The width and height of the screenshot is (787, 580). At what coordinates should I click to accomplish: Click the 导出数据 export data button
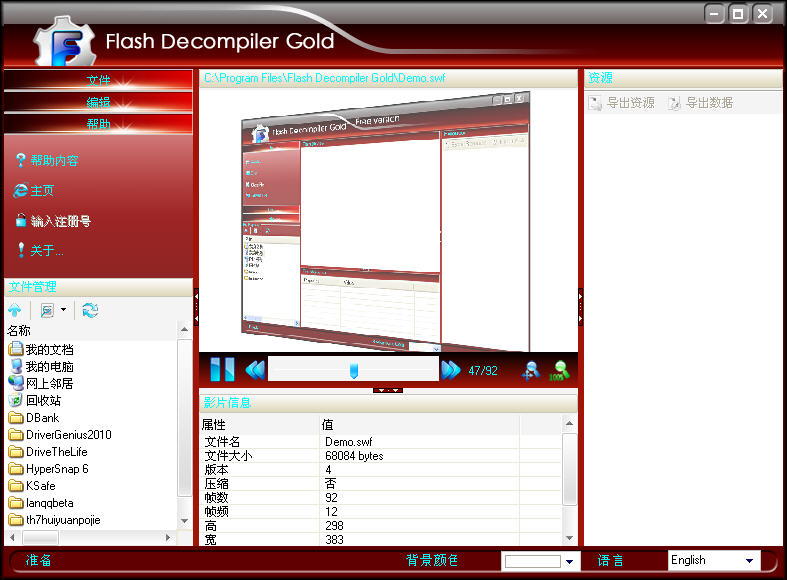pyautogui.click(x=701, y=103)
